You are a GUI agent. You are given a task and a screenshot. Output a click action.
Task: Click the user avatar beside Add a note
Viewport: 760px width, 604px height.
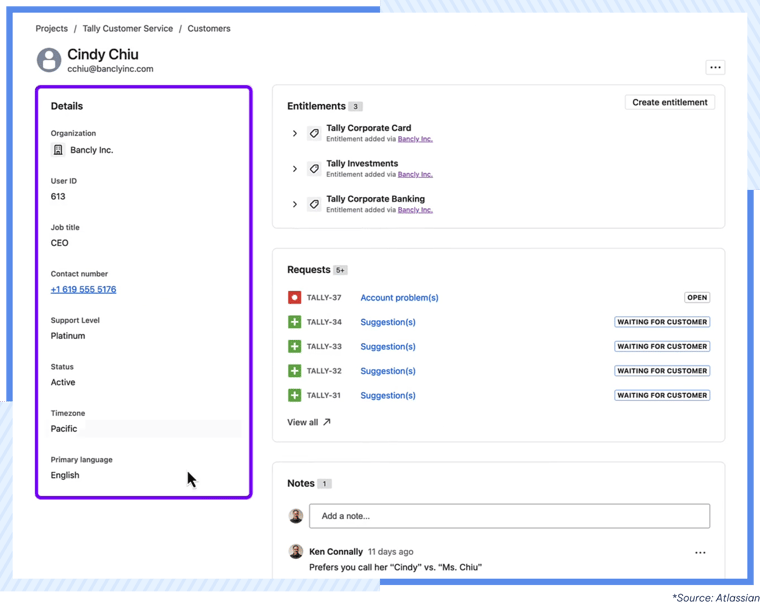(296, 516)
